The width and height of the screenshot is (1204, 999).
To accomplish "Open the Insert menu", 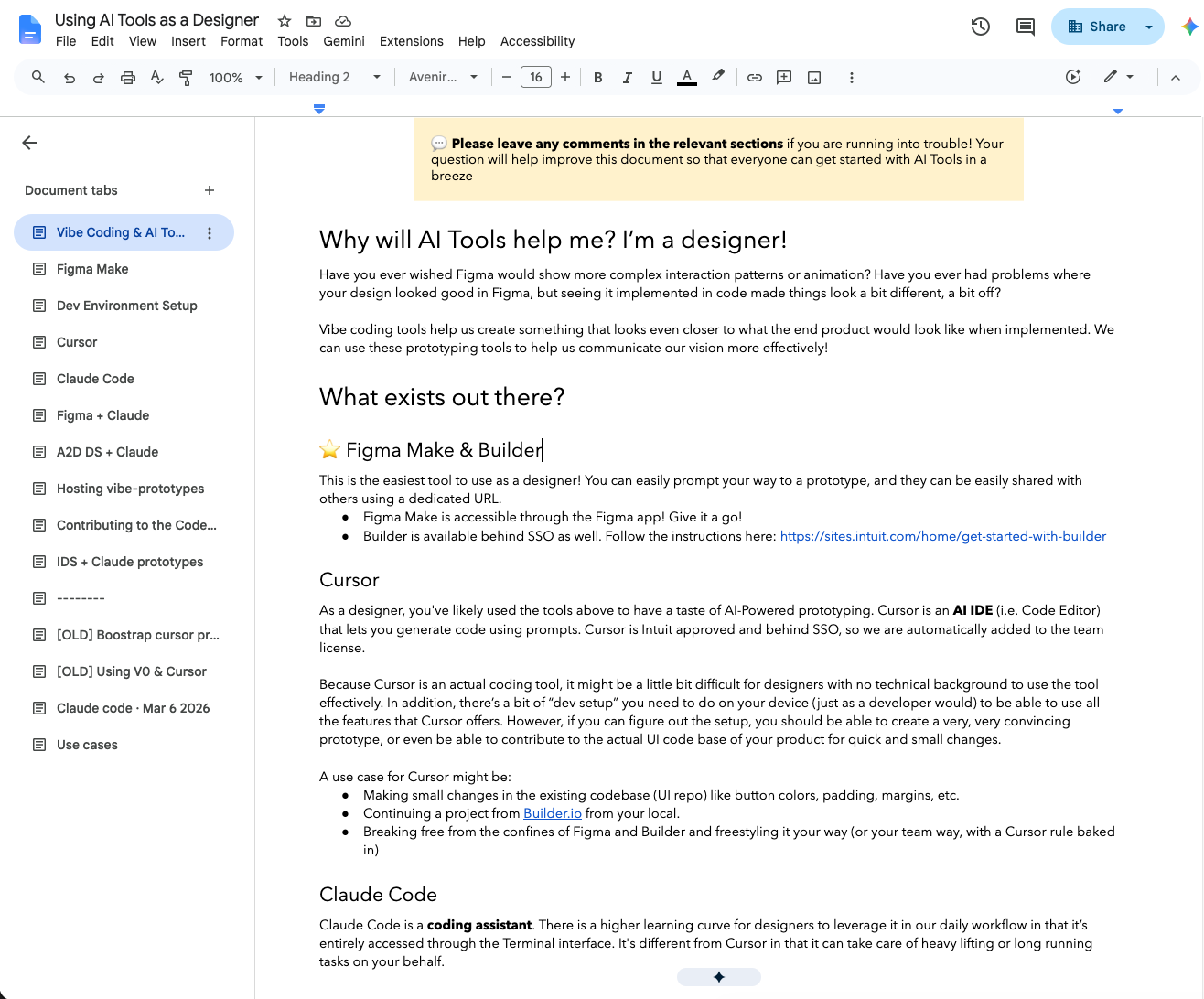I will coord(188,41).
